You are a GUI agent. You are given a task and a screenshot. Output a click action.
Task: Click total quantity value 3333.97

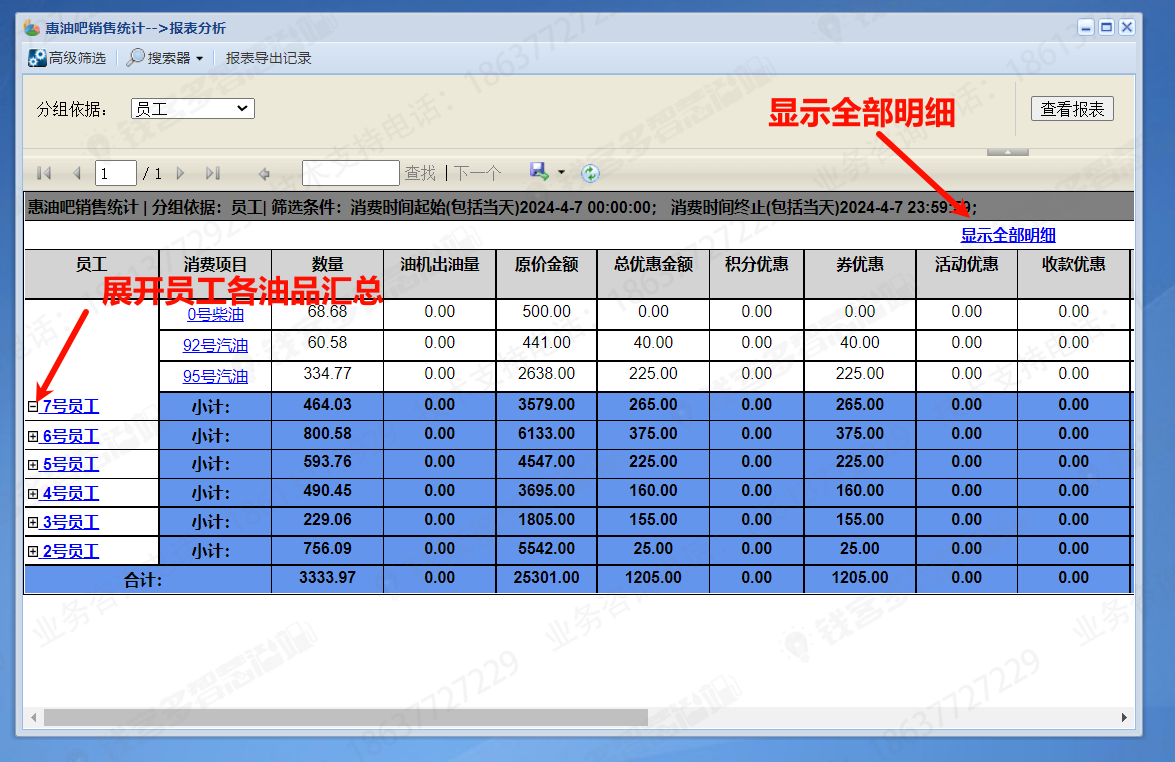(327, 578)
